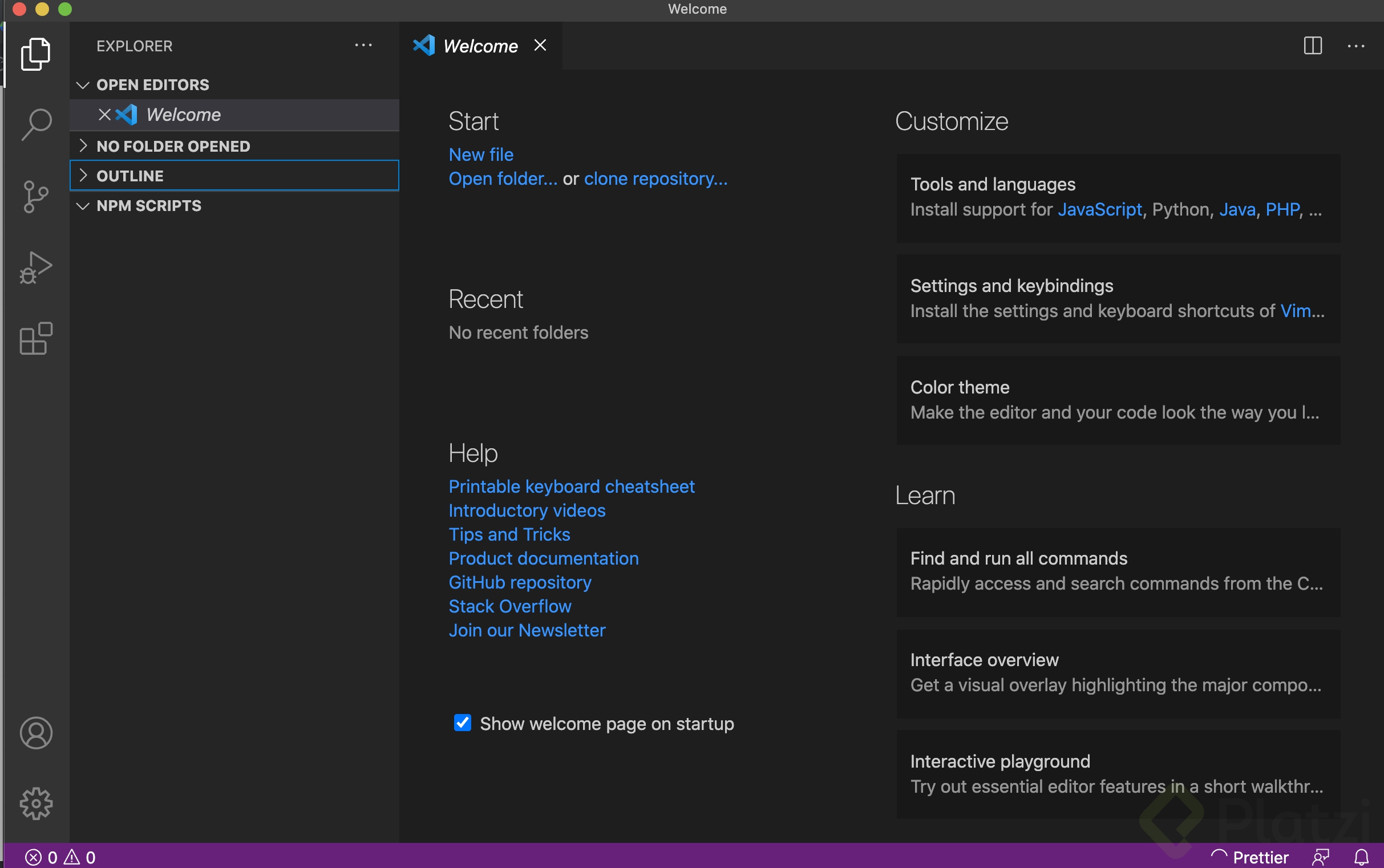Open the Manage gear icon
Screen dimensions: 1384x868
(x=35, y=803)
